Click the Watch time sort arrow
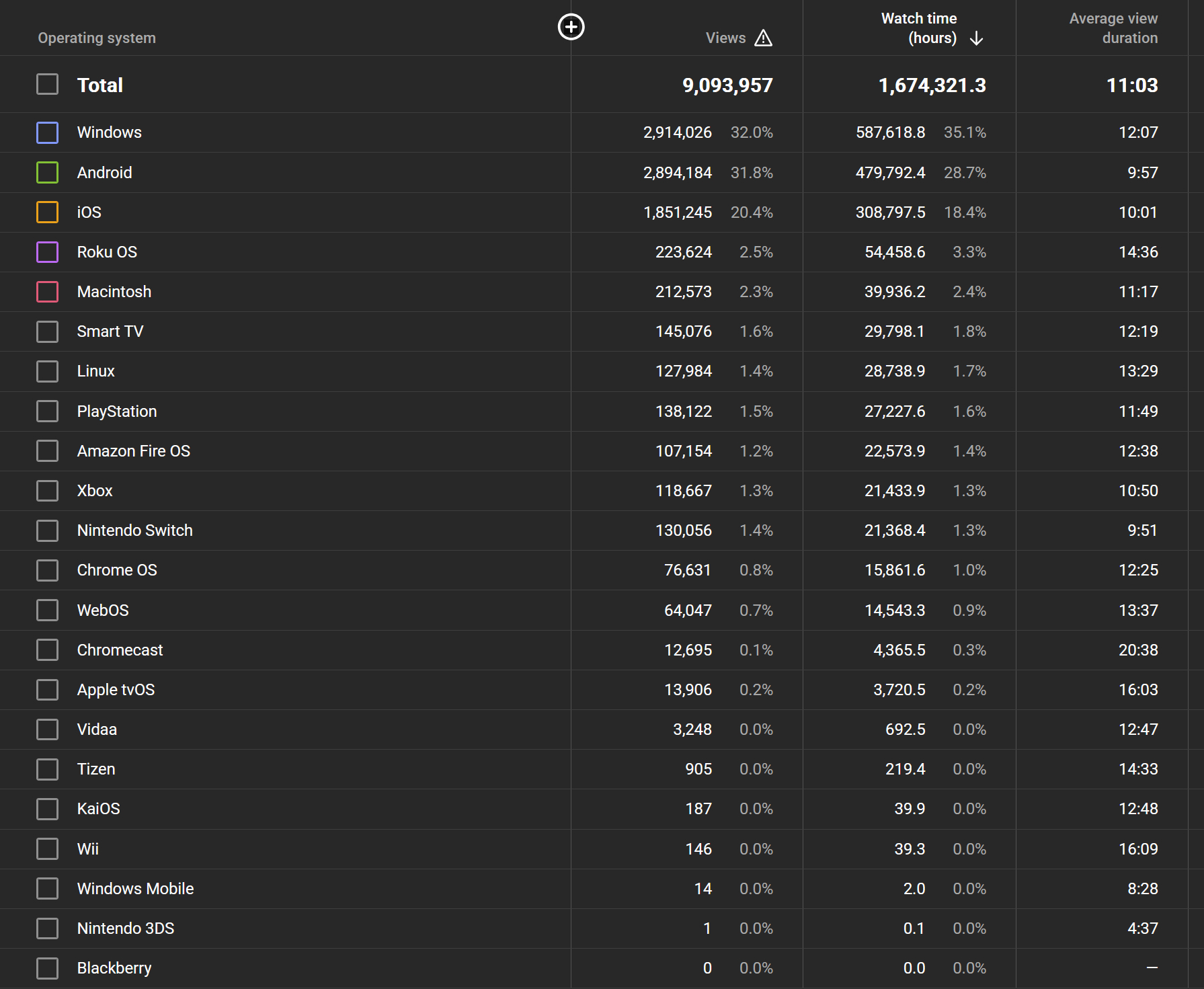1204x989 pixels. 976,38
